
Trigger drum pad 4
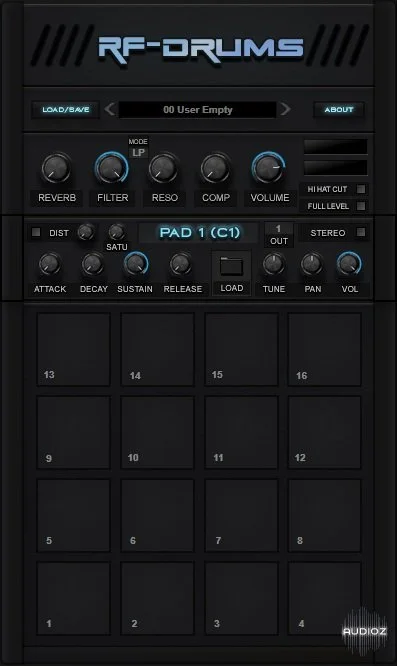(x=324, y=598)
